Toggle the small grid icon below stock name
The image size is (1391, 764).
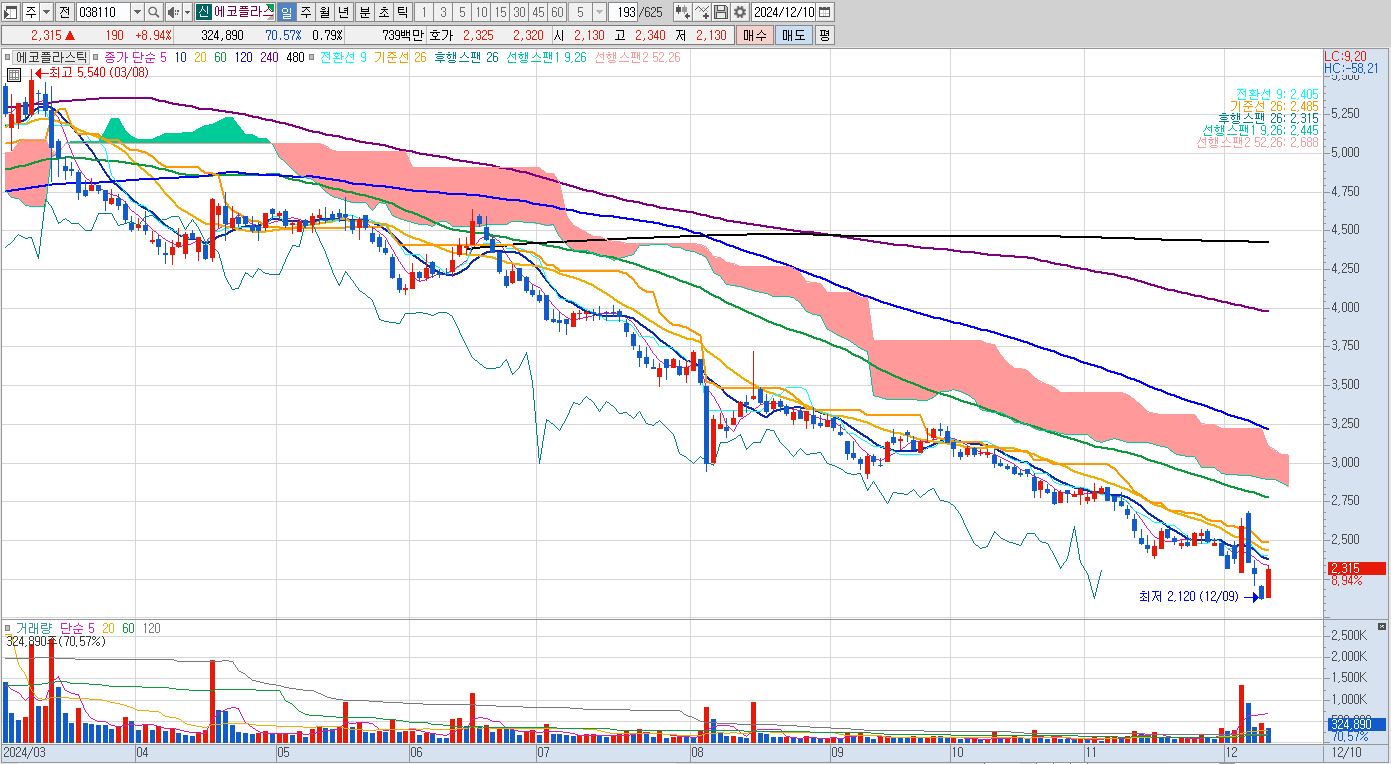coord(14,74)
